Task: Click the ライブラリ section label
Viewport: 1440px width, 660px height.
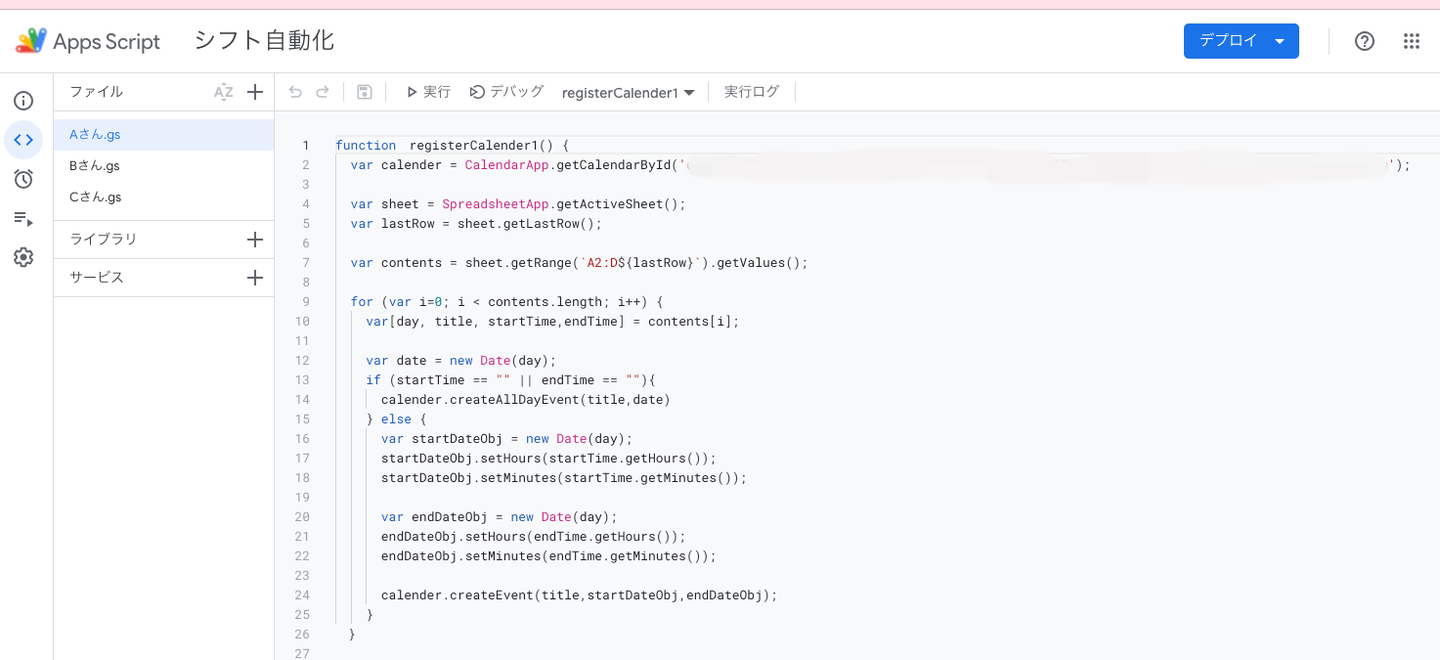Action: click(x=104, y=240)
